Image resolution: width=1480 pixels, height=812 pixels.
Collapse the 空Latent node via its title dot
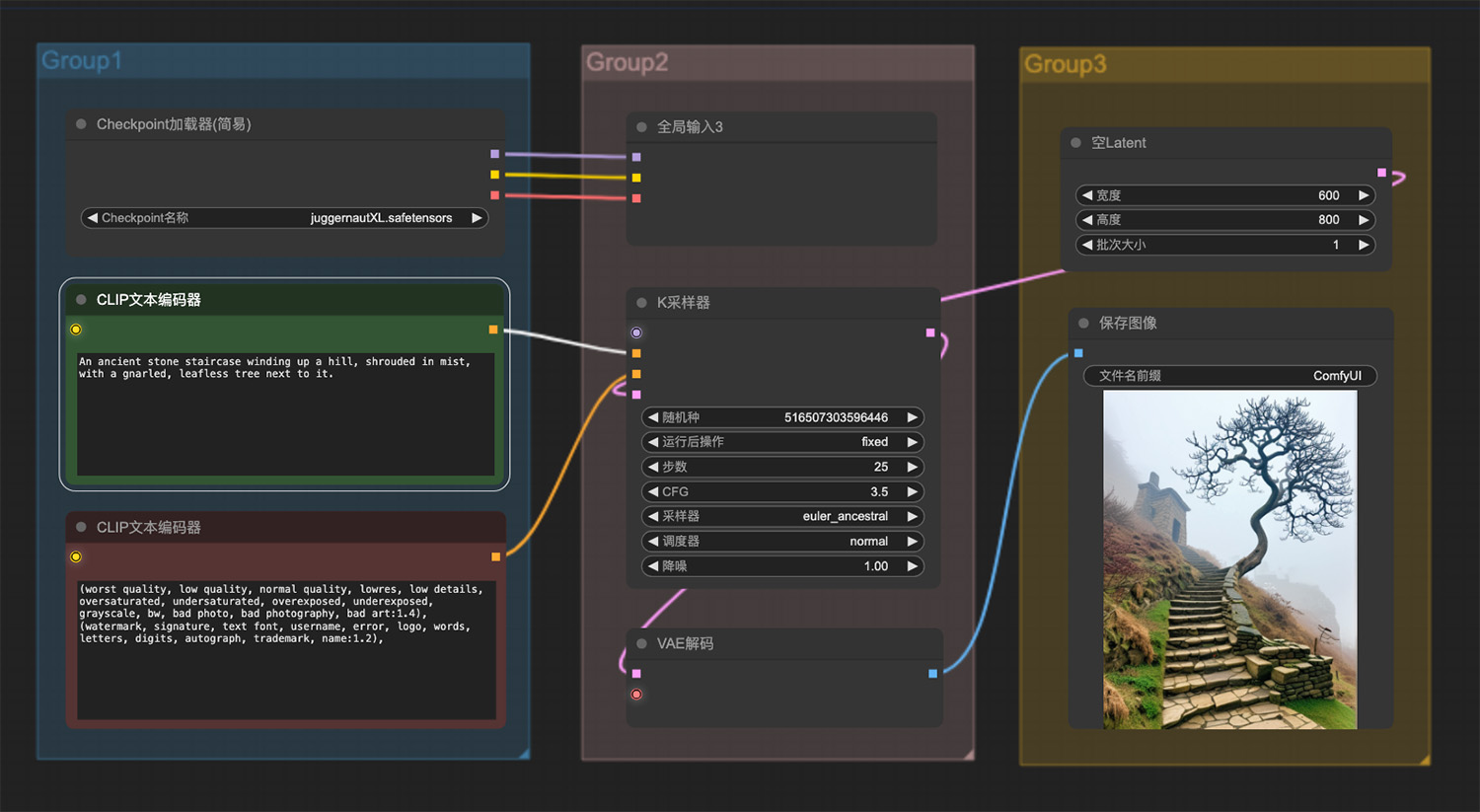tap(1075, 143)
